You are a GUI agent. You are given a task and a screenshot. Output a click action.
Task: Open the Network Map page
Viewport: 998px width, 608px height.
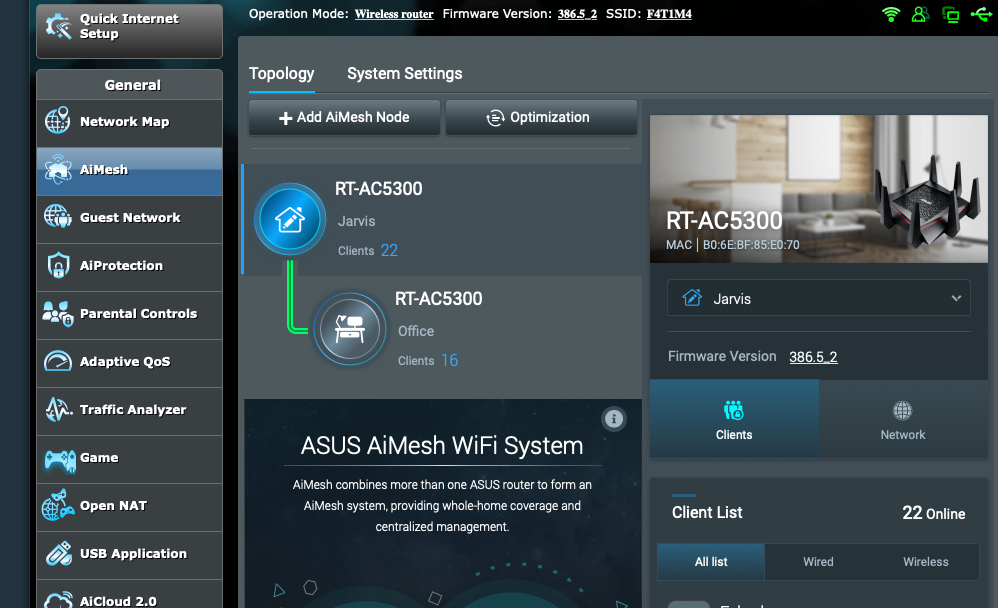(x=129, y=124)
